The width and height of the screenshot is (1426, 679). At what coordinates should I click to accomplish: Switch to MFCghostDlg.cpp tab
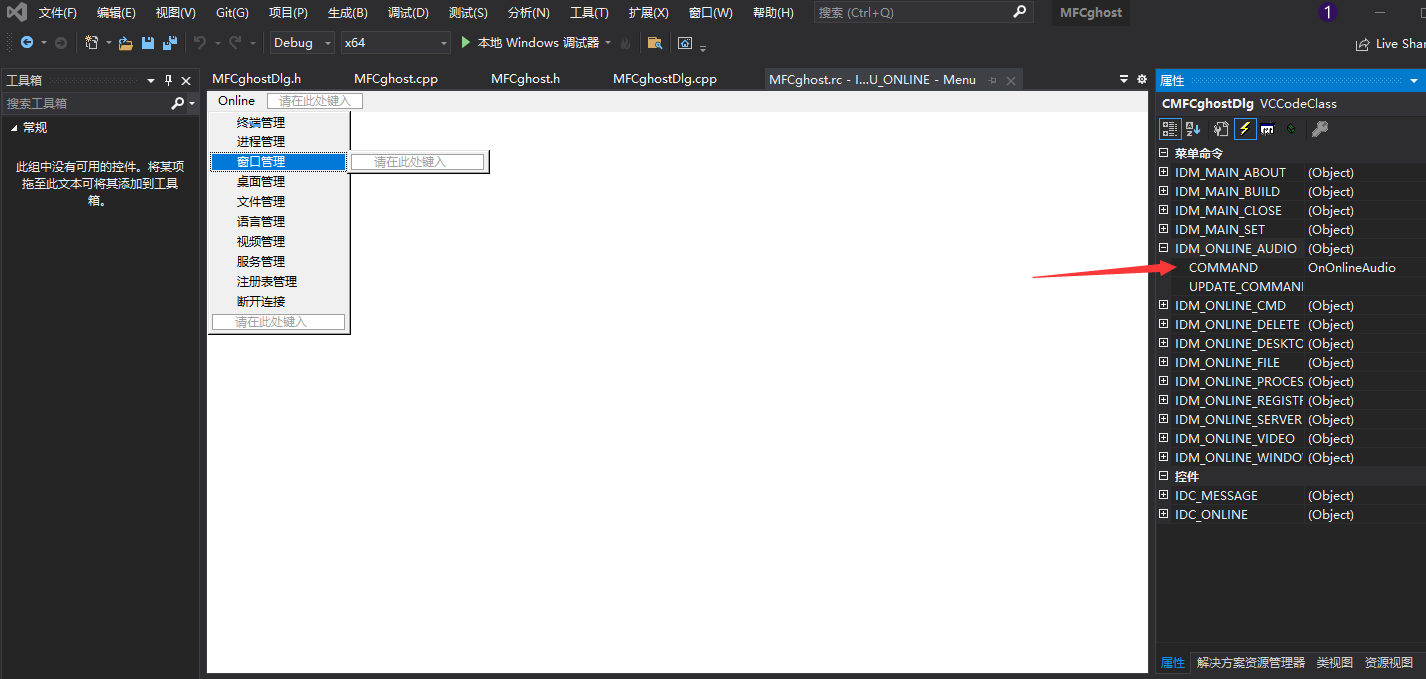point(665,79)
